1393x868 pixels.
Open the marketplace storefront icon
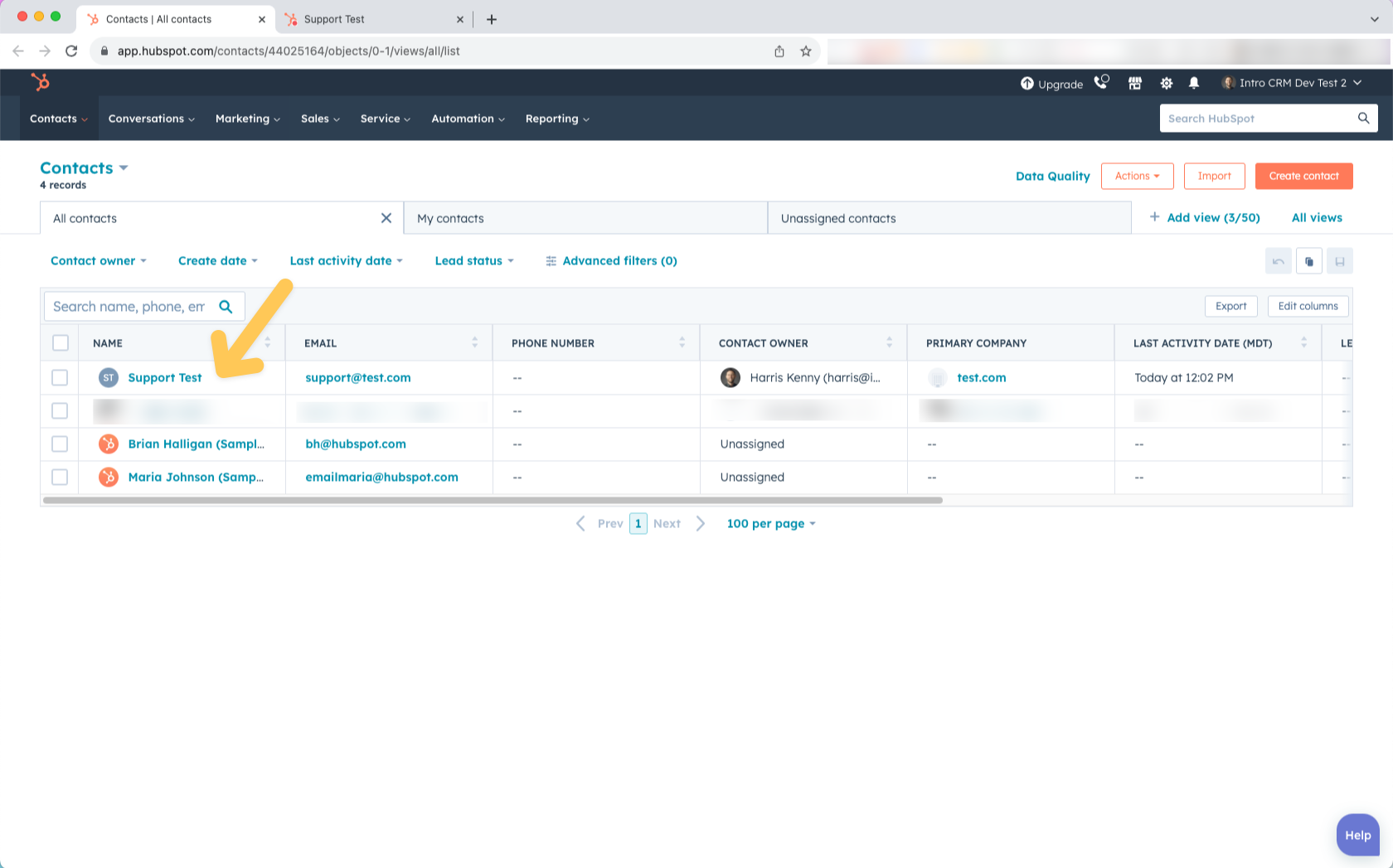pos(1135,83)
